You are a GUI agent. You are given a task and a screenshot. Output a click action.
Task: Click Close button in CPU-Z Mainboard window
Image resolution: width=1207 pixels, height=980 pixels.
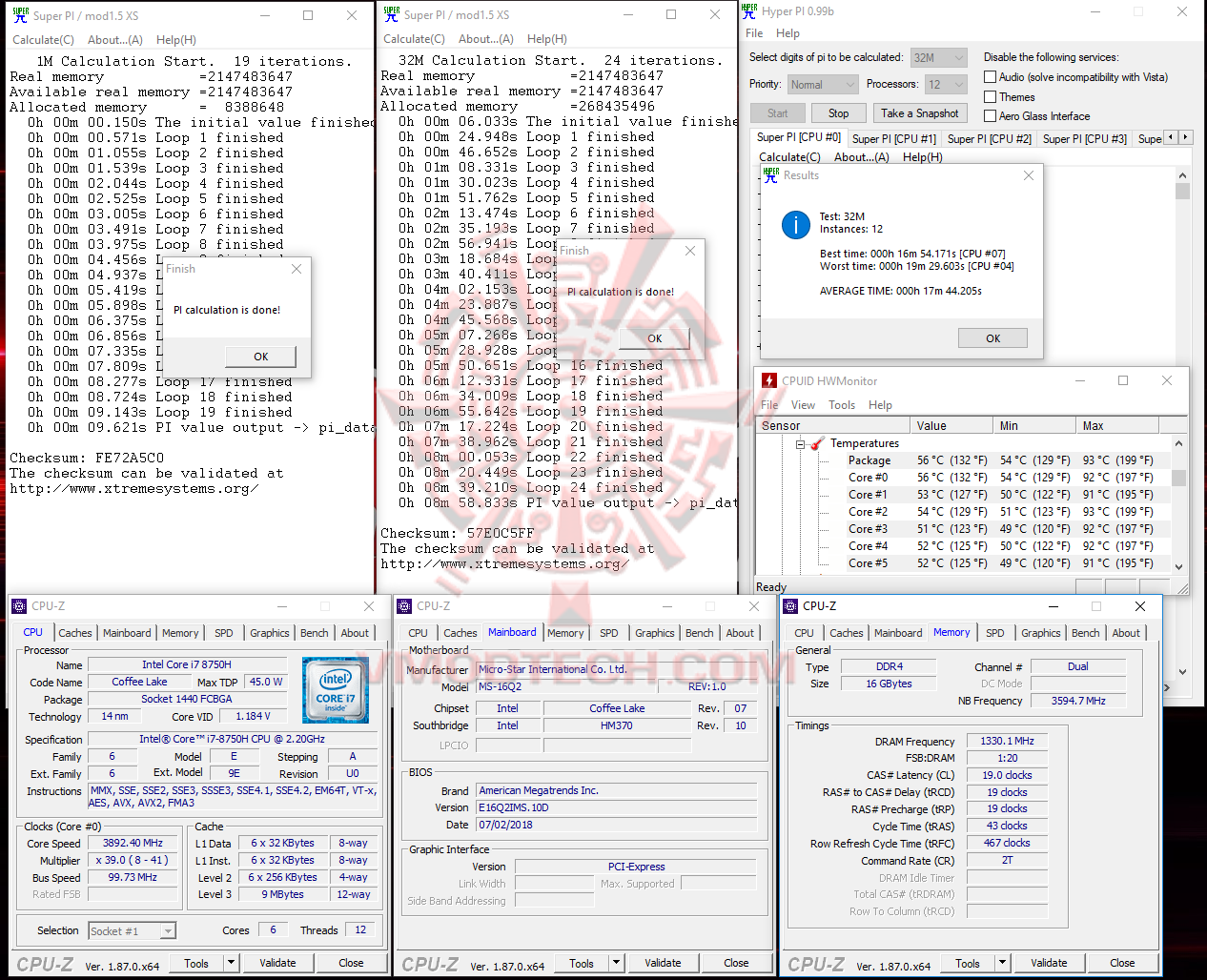[736, 963]
